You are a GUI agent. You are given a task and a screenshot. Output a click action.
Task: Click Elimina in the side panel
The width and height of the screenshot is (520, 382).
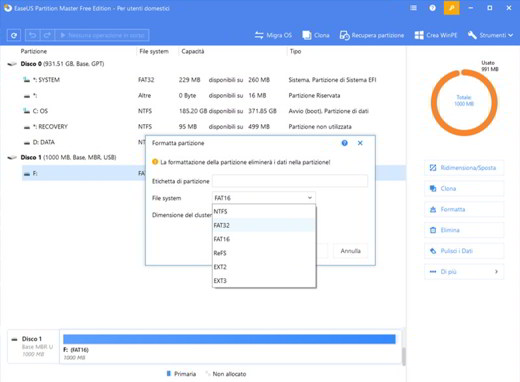(x=464, y=230)
